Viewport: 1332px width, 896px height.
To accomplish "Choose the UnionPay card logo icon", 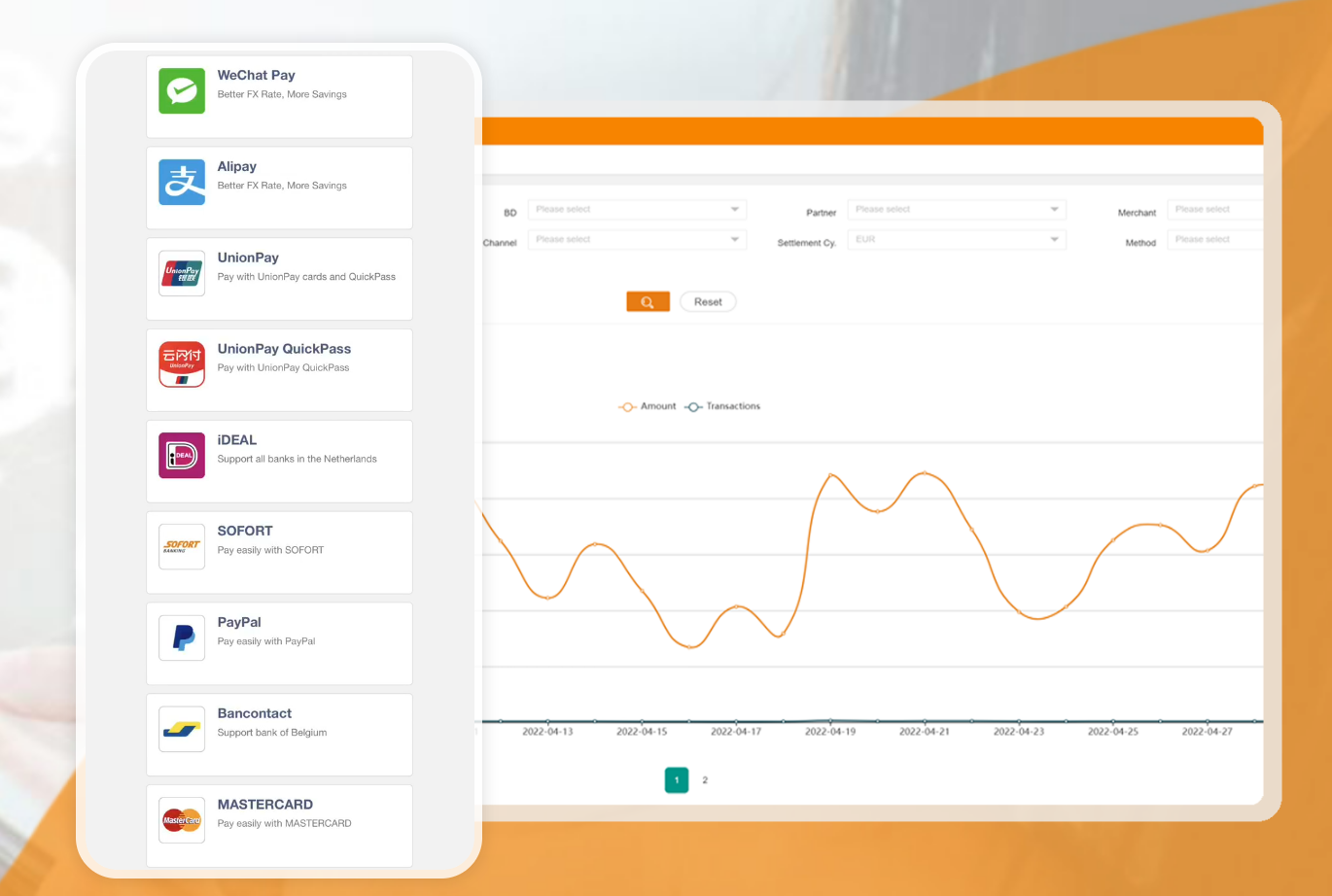I will [182, 273].
